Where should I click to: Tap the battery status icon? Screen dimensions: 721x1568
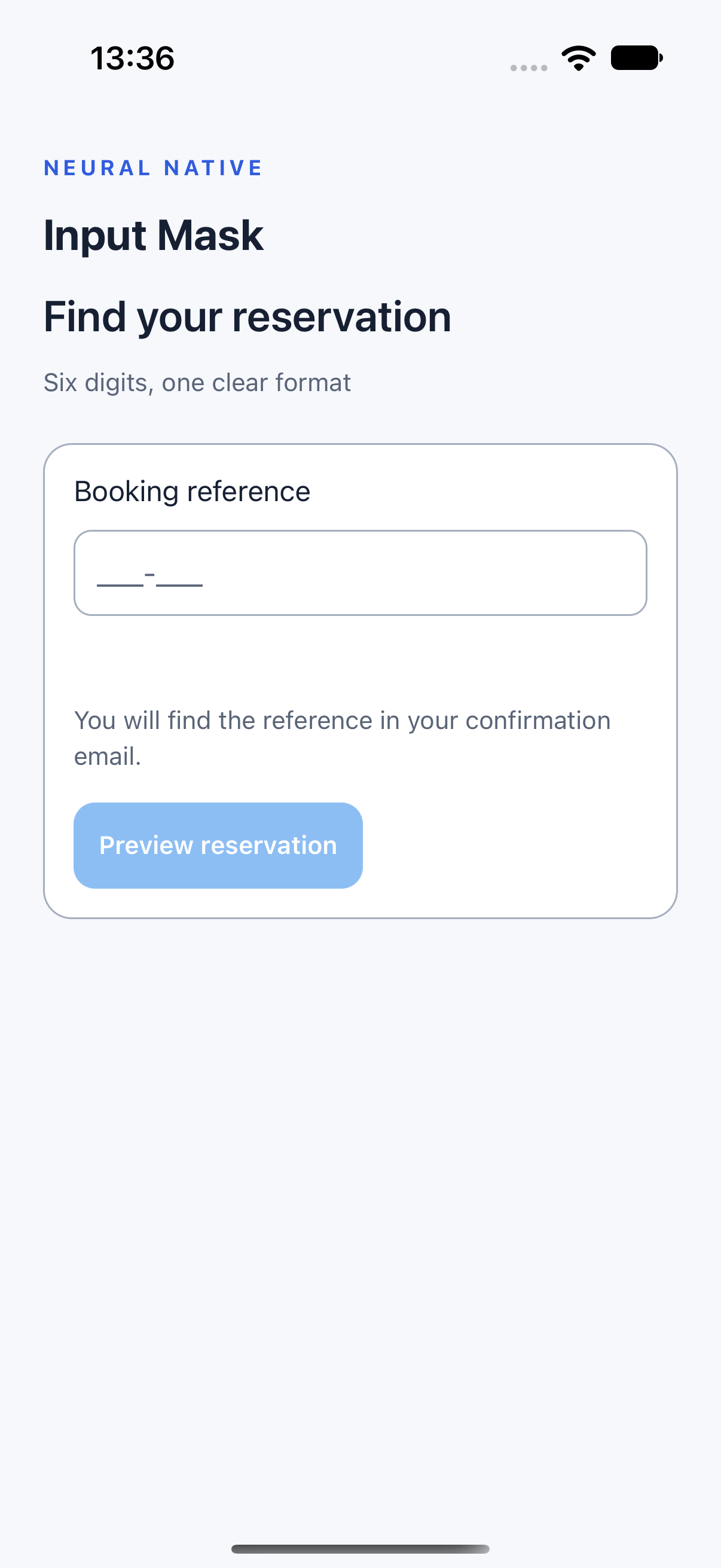tap(637, 59)
